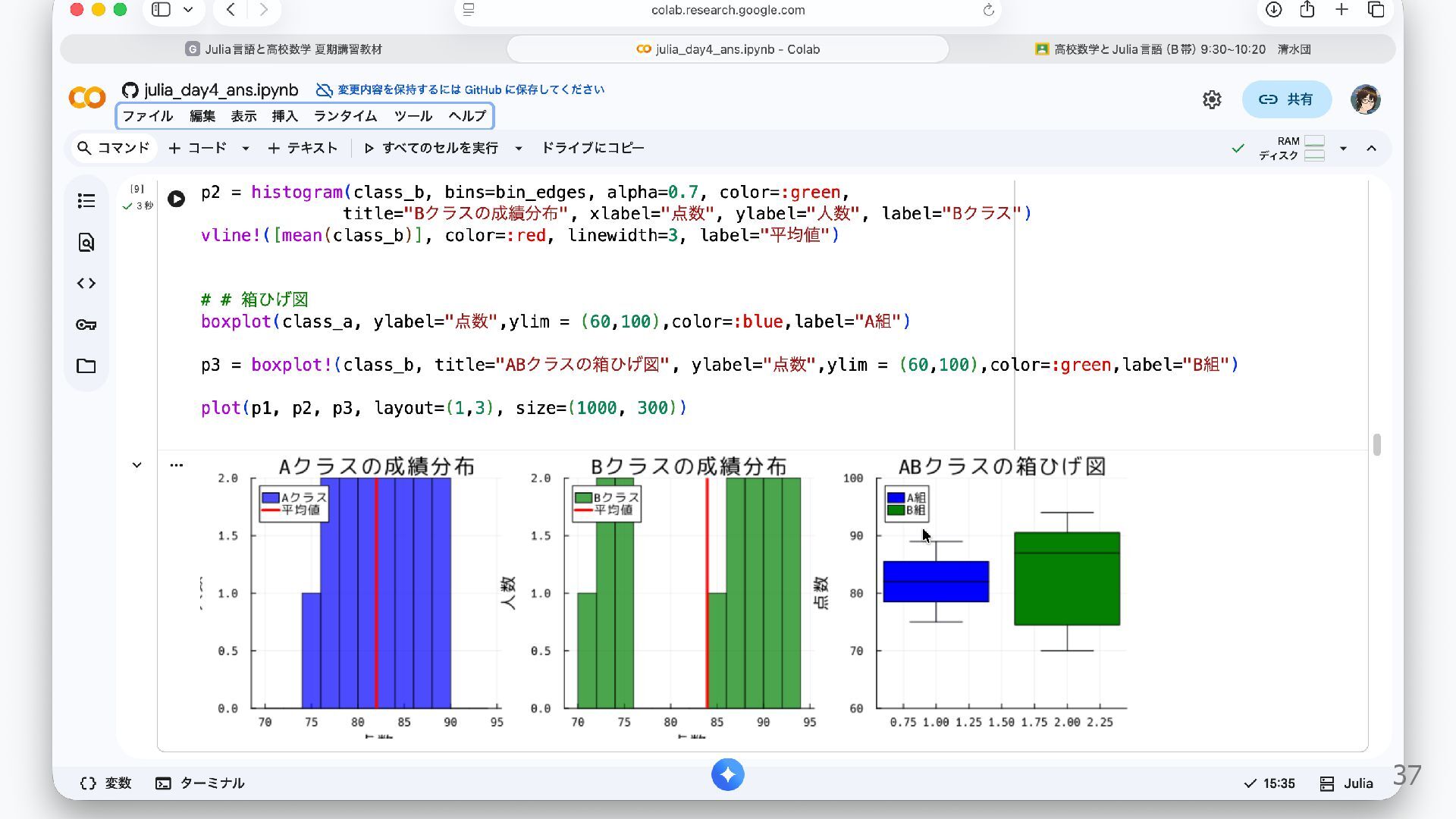Image resolution: width=1456 pixels, height=819 pixels.
Task: Run the code cell play button
Action: 176,199
